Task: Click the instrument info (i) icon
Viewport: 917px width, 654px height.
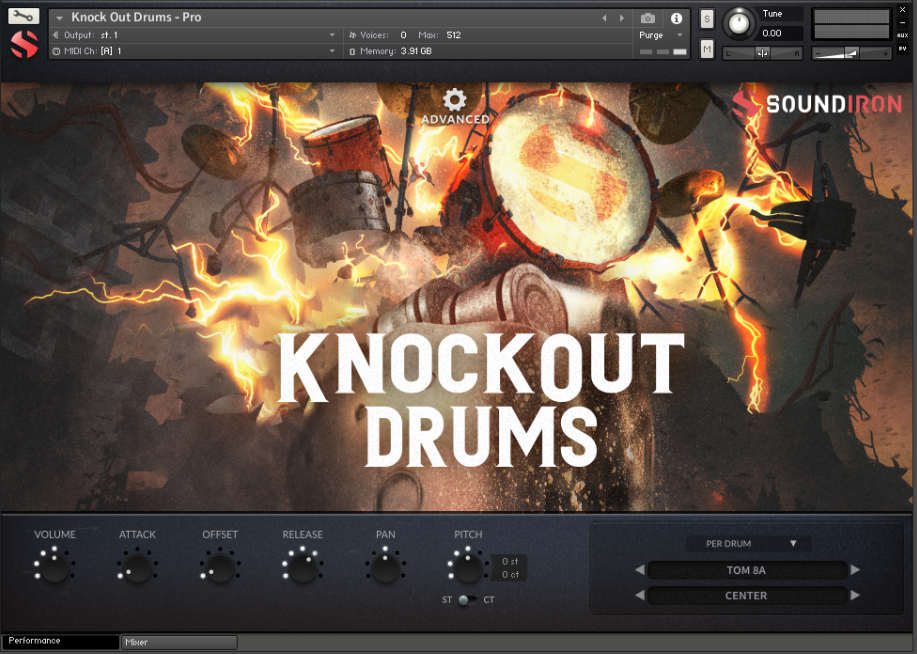Action: [674, 17]
